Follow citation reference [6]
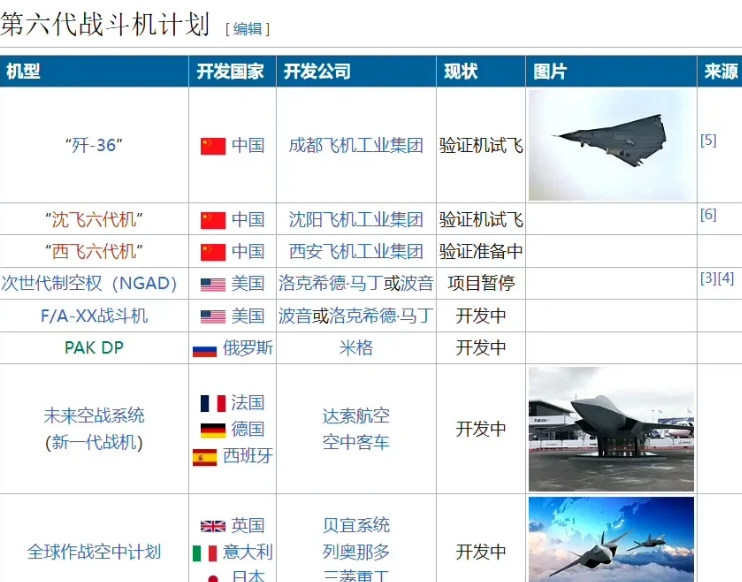 click(708, 214)
